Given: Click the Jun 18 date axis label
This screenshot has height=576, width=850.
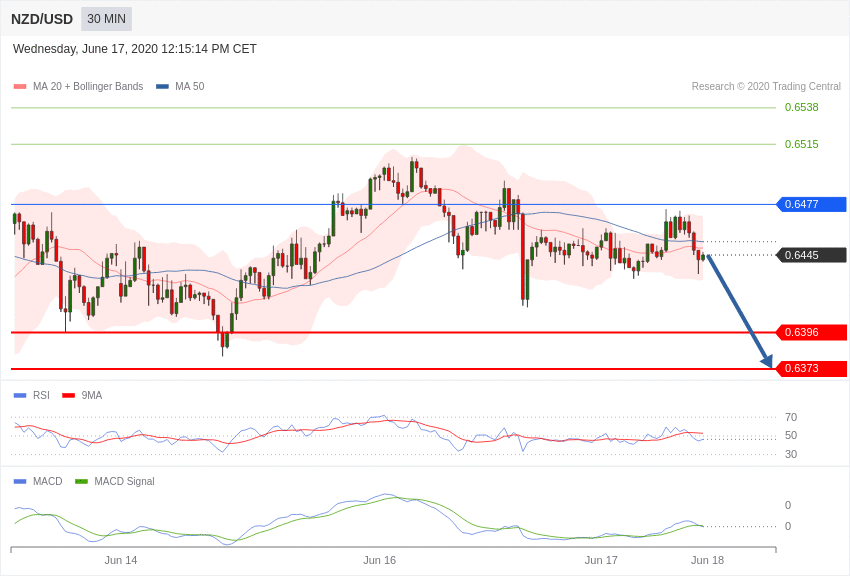Looking at the screenshot, I should tap(707, 560).
